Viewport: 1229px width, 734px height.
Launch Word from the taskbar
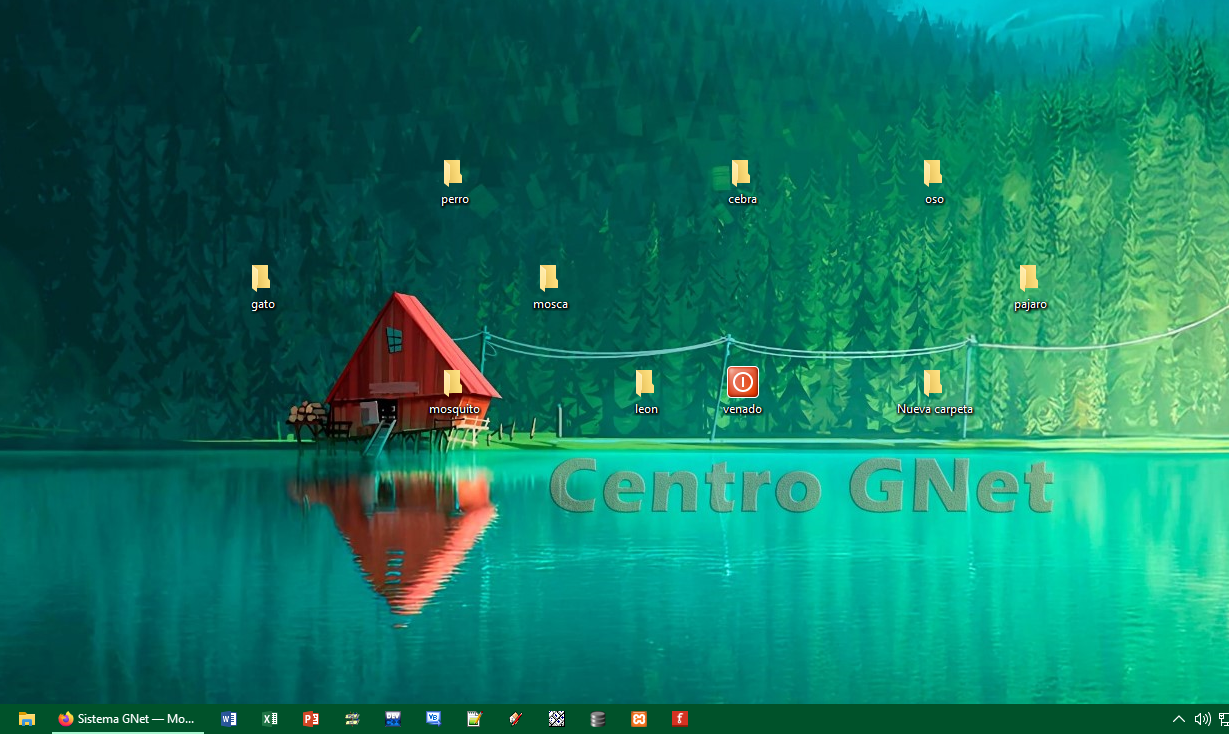[229, 719]
